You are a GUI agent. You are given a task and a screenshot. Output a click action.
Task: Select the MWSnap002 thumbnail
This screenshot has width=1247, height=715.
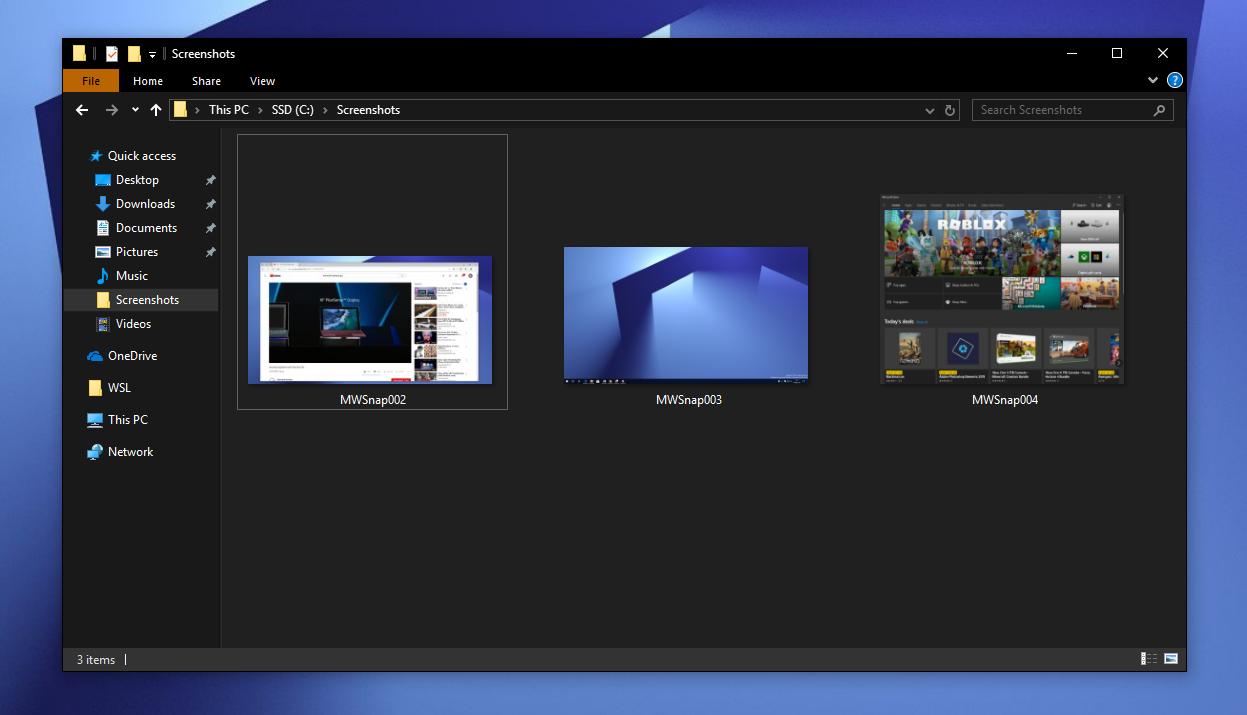[x=370, y=320]
